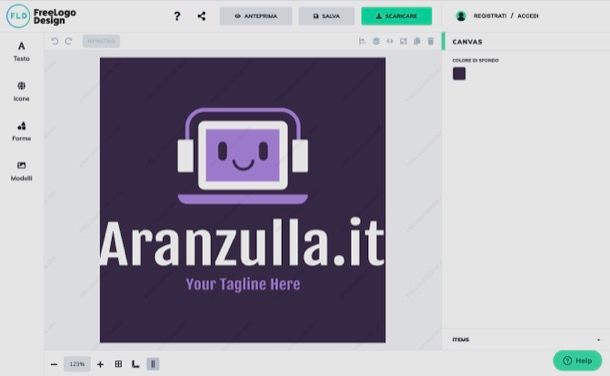Open the Testo text tool
The image size is (610, 376).
pos(21,51)
